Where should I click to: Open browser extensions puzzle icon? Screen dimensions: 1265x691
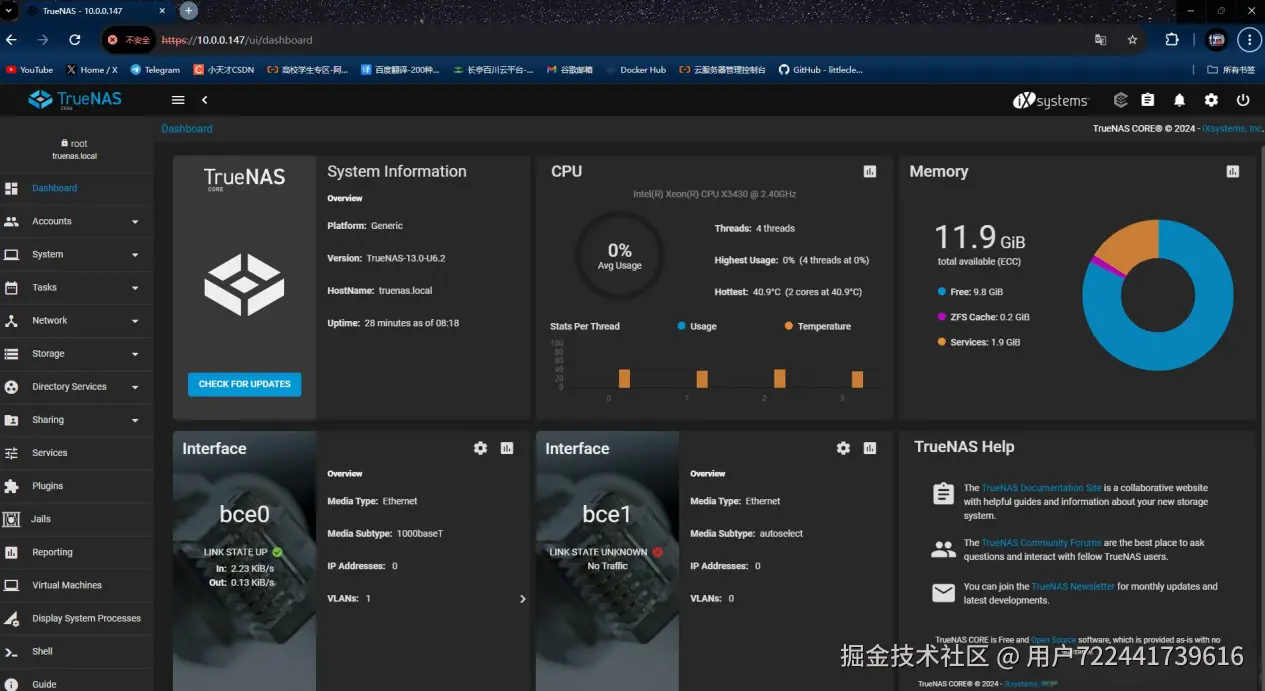[1172, 40]
